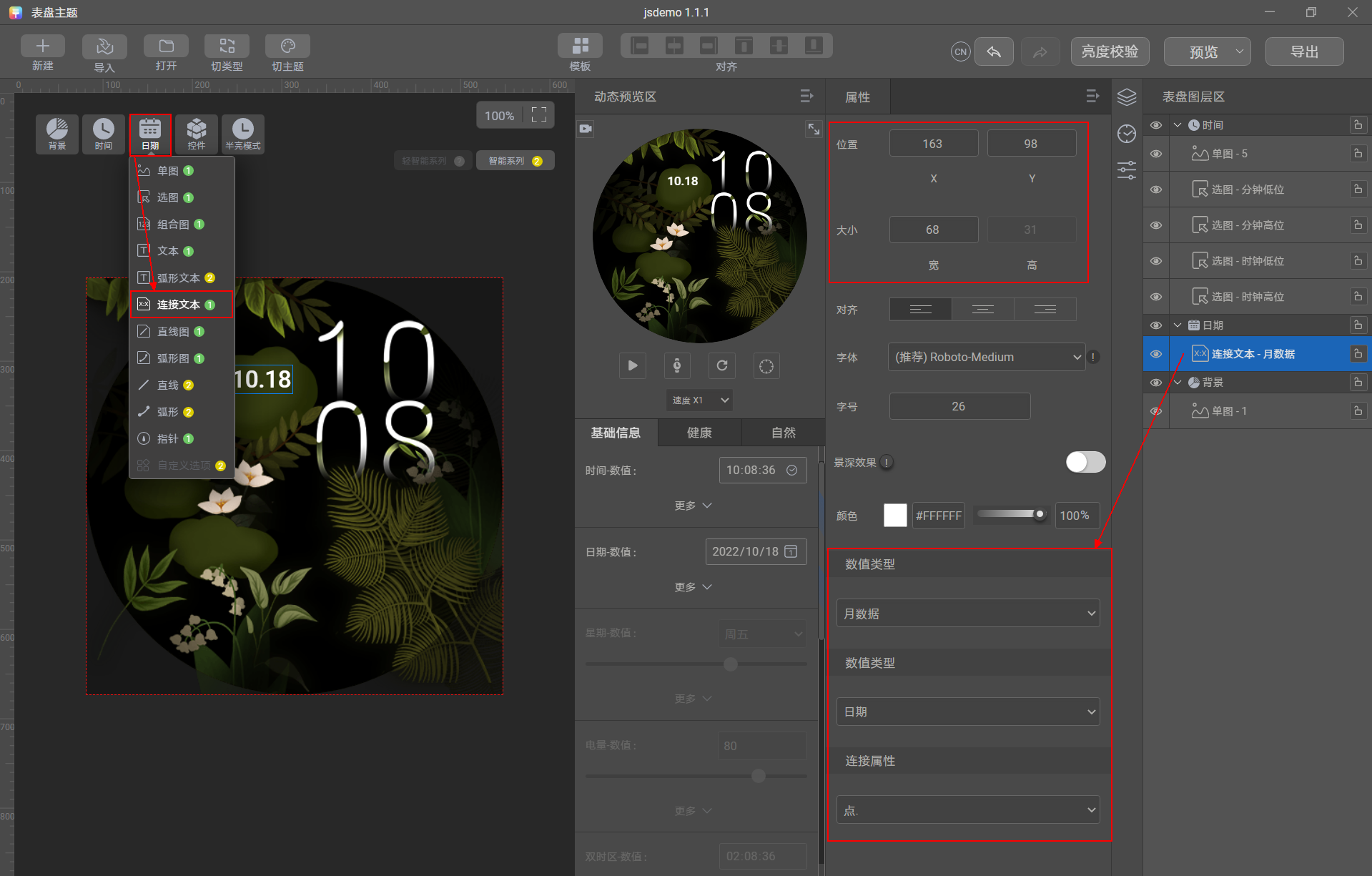Click the fullscreen canvas icon beside 100%
Screen dimensions: 1372x876
tap(539, 115)
